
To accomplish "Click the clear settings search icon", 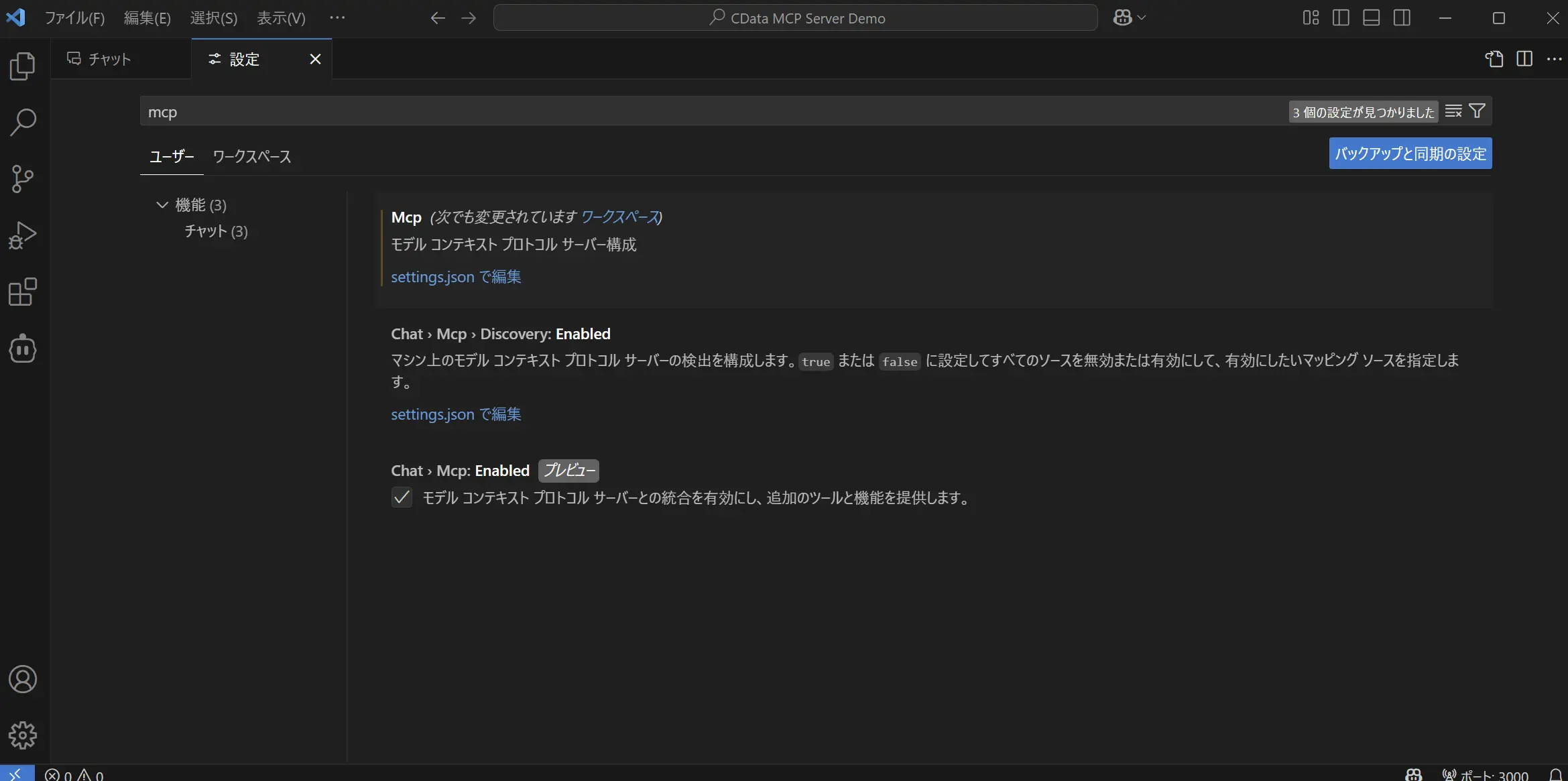I will (x=1453, y=111).
